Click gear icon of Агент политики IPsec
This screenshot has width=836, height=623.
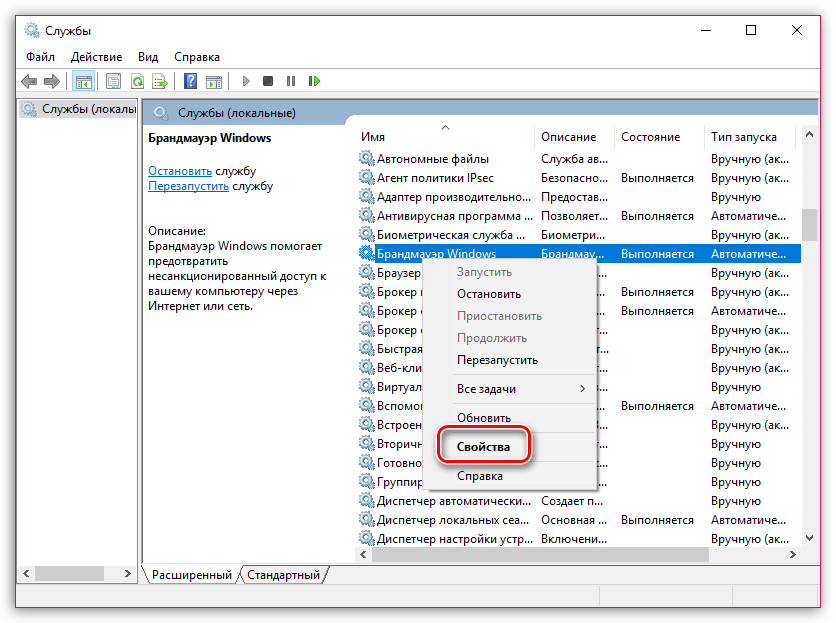[366, 178]
